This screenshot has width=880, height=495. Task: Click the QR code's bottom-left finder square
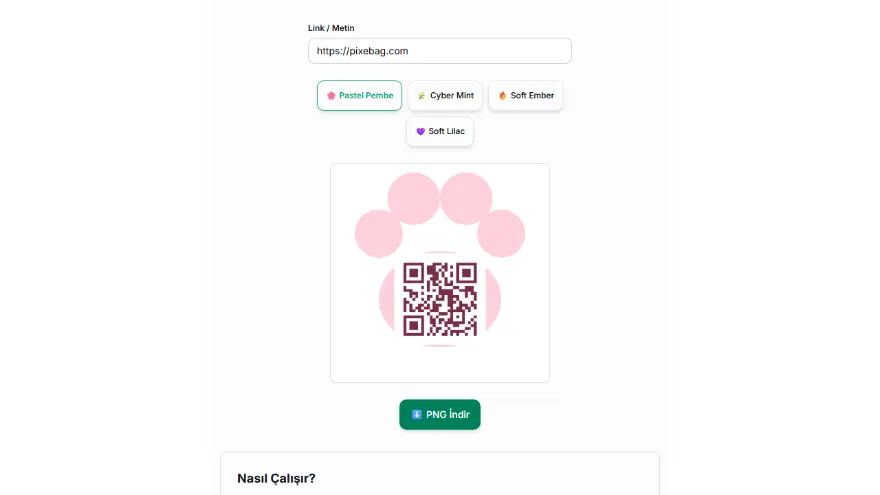click(413, 326)
